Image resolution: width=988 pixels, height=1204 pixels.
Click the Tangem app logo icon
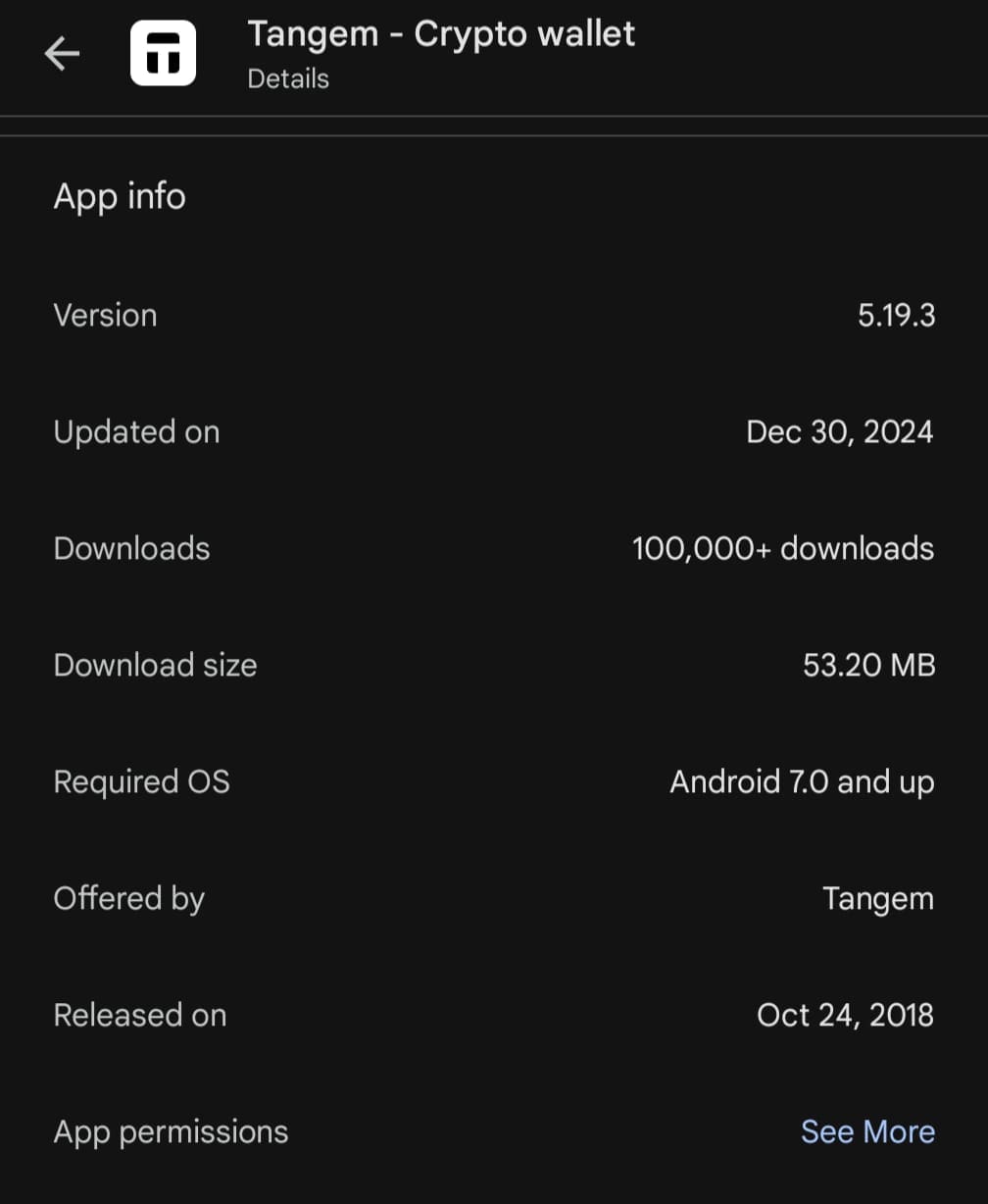click(163, 53)
